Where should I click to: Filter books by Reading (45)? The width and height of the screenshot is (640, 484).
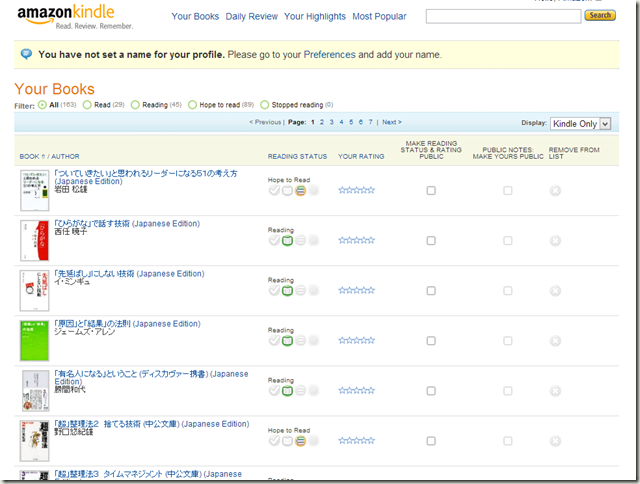tap(135, 105)
